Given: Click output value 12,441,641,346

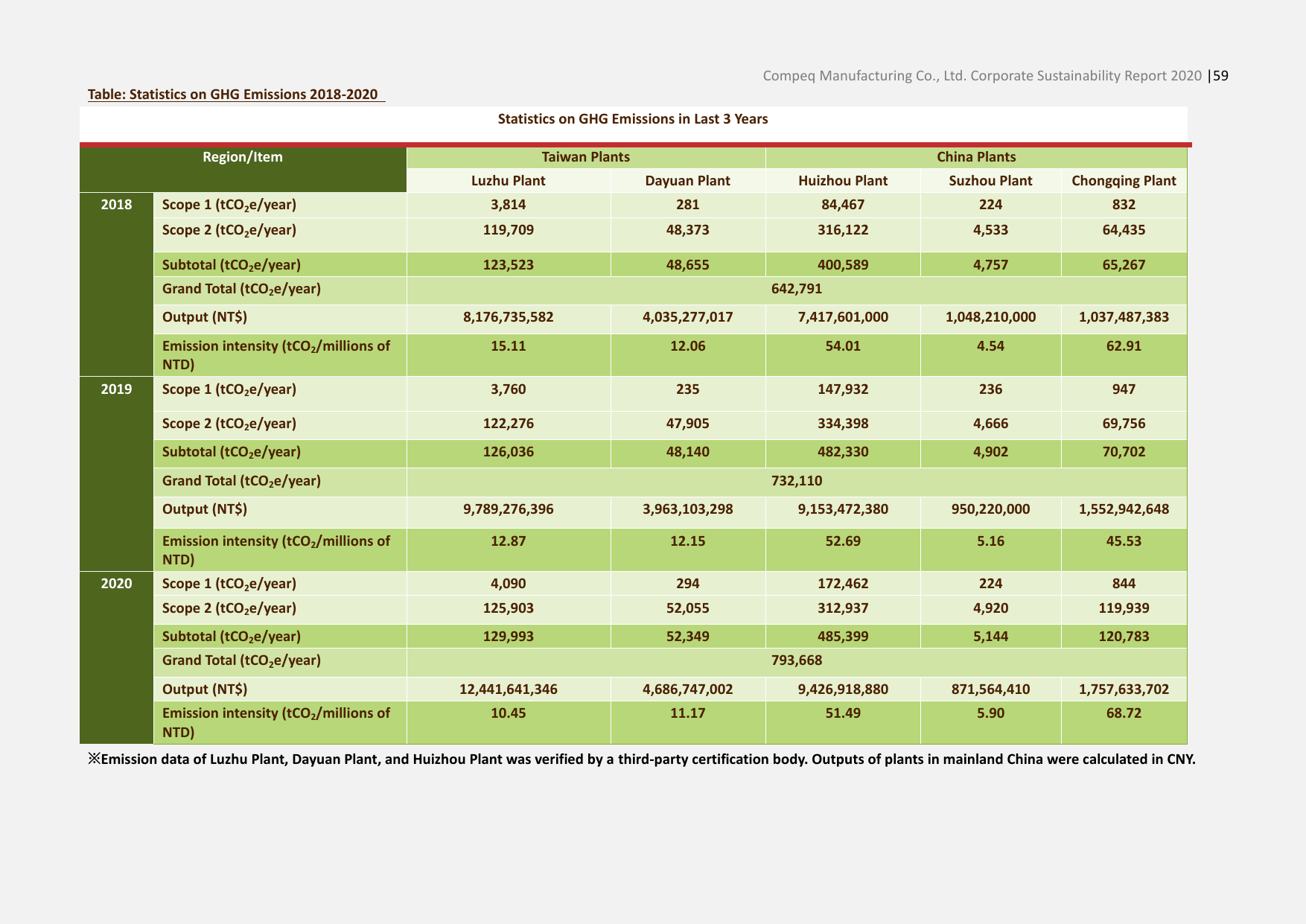Looking at the screenshot, I should tap(509, 689).
